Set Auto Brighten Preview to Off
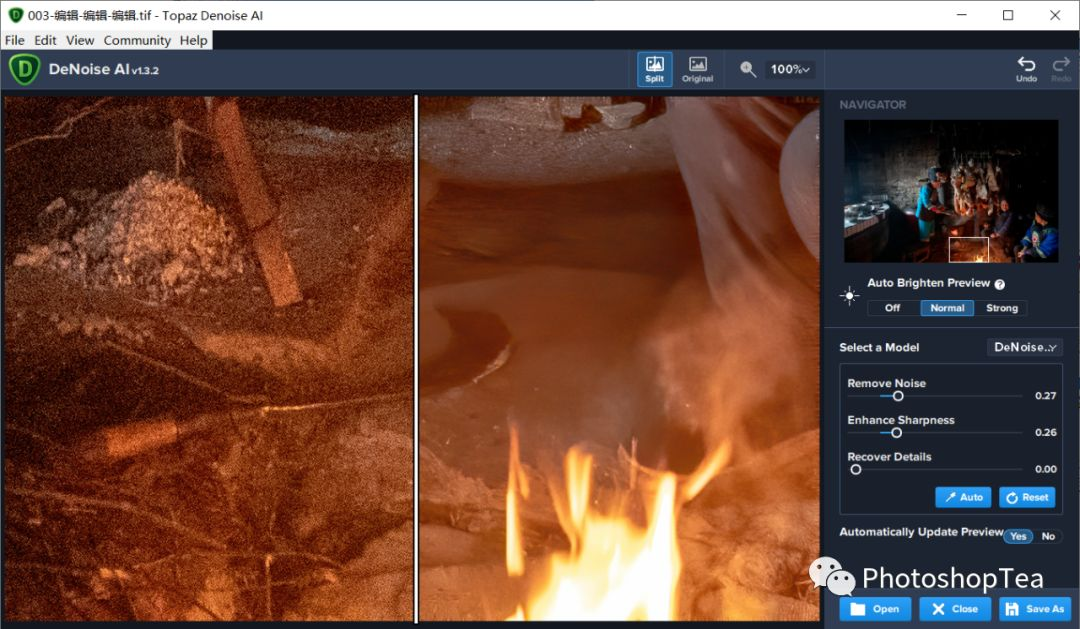The height and width of the screenshot is (629, 1080). (x=893, y=308)
